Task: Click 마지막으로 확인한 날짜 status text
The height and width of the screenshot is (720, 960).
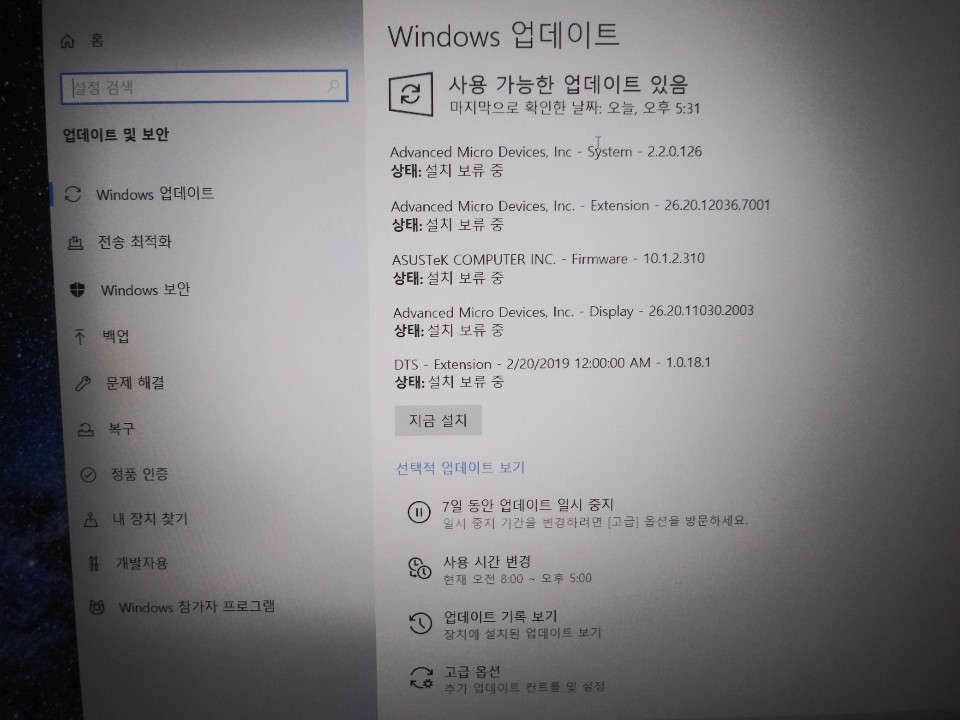Action: tap(575, 108)
